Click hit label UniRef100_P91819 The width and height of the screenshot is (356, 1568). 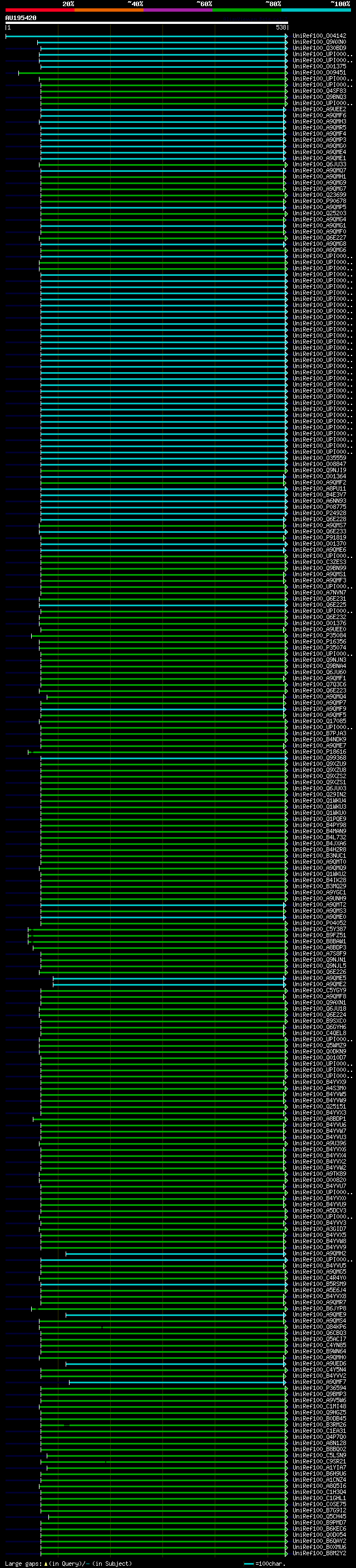[319, 537]
